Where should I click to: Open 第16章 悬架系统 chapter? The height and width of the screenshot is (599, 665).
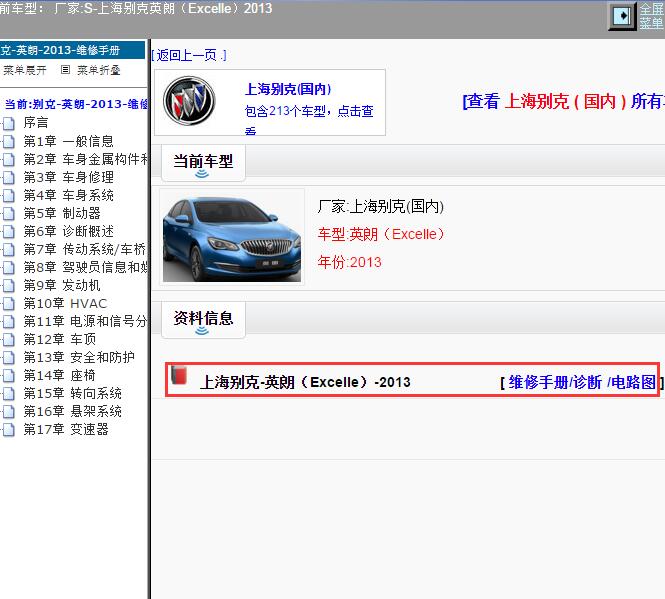pyautogui.click(x=73, y=411)
